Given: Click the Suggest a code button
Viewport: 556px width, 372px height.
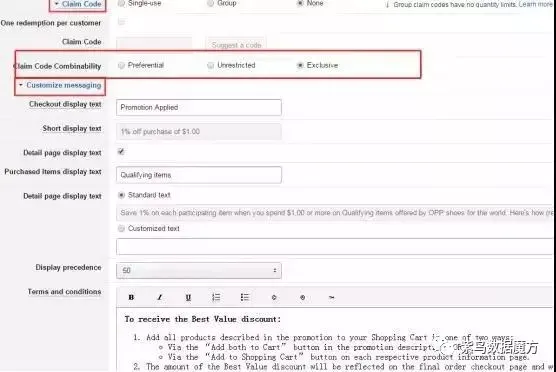Looking at the screenshot, I should pyautogui.click(x=236, y=45).
